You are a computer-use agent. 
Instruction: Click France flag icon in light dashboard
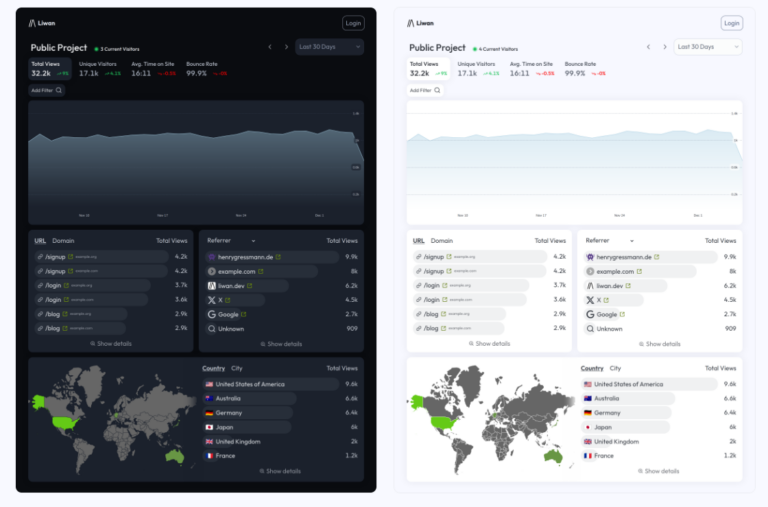click(588, 456)
